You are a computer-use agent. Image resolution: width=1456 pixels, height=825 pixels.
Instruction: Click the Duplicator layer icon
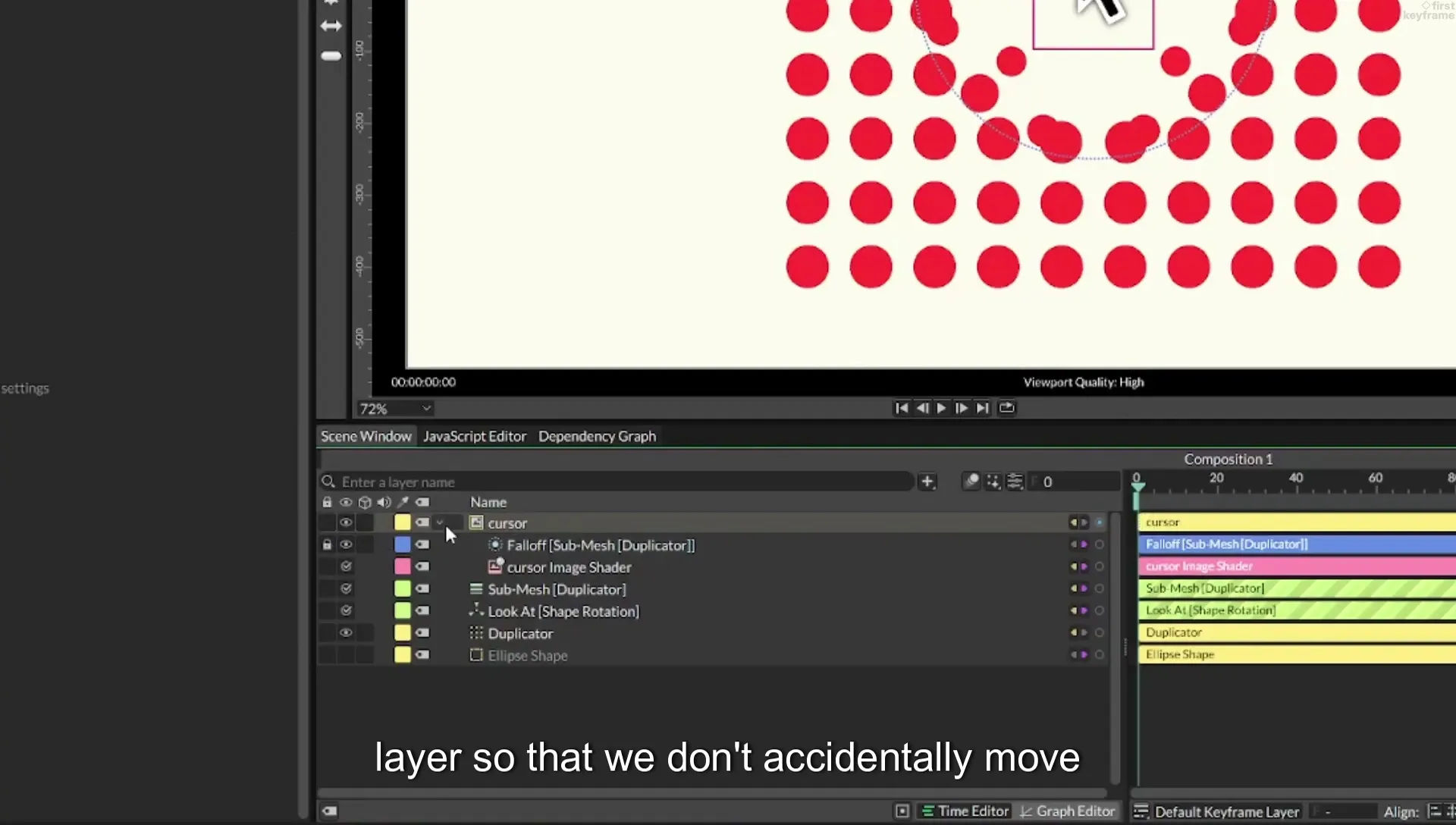(476, 633)
